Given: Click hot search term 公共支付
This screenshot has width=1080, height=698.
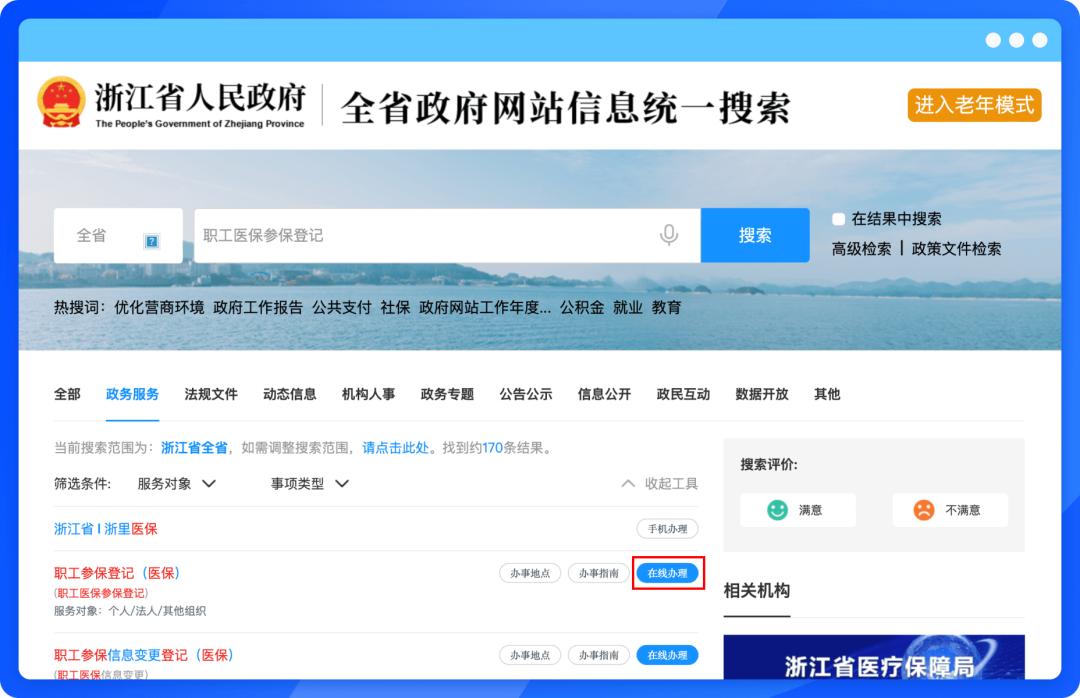Looking at the screenshot, I should [342, 307].
